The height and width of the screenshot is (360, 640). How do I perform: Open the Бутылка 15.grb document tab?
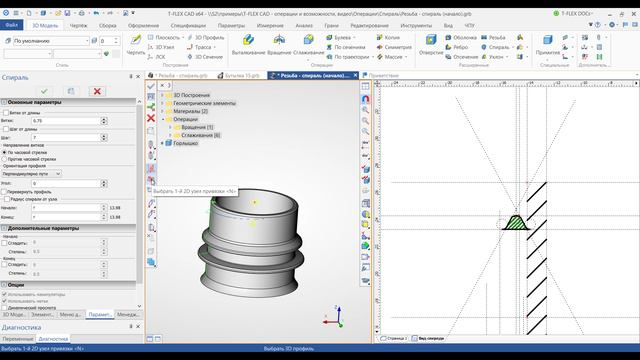pos(240,76)
